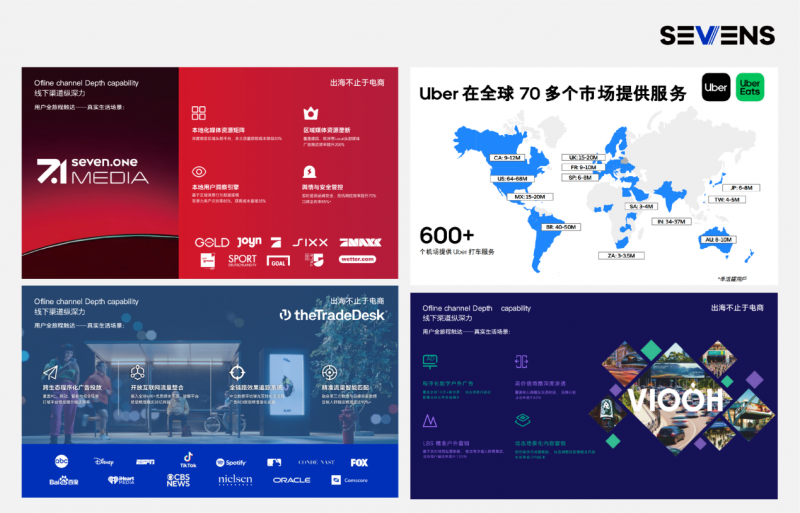Click the black Uber app logo

pos(715,87)
